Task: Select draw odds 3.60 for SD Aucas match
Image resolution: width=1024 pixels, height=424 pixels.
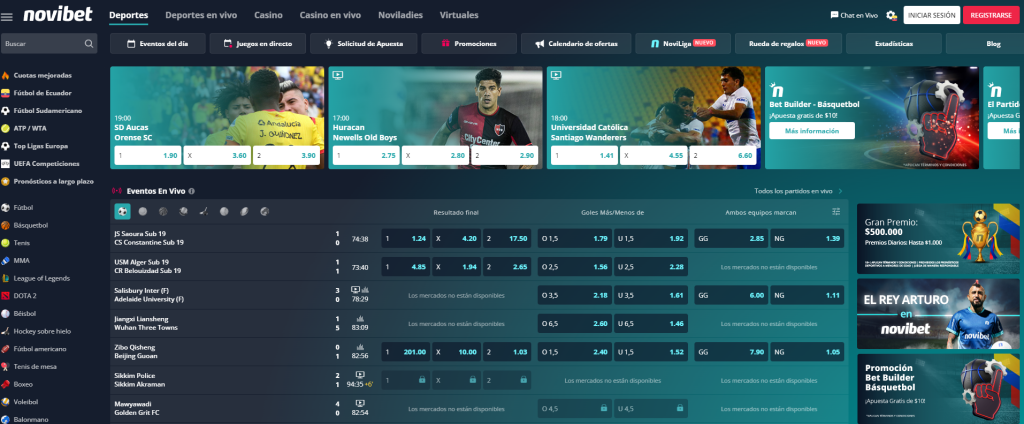Action: (217, 156)
